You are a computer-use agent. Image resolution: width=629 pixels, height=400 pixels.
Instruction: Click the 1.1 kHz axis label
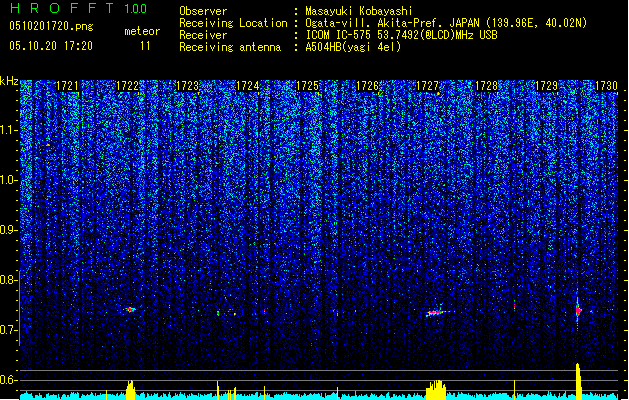pos(8,130)
